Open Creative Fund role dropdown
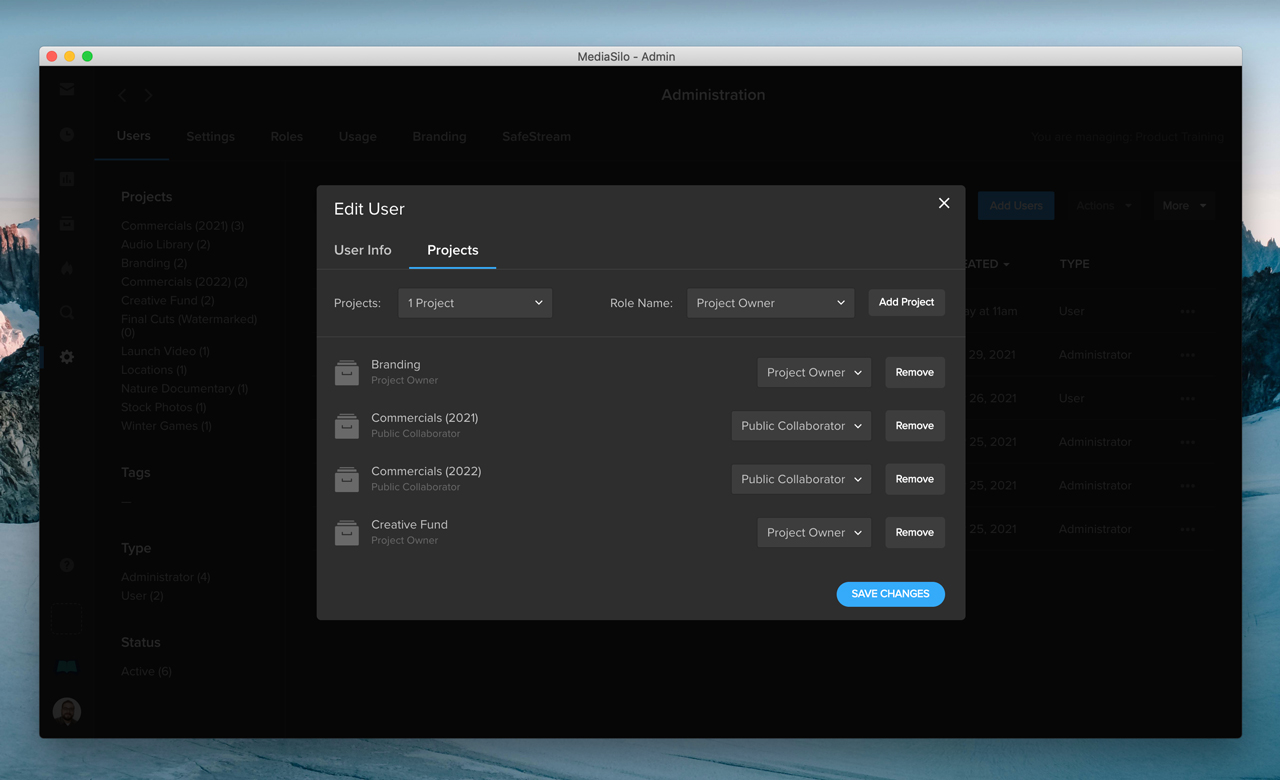 pyautogui.click(x=814, y=532)
